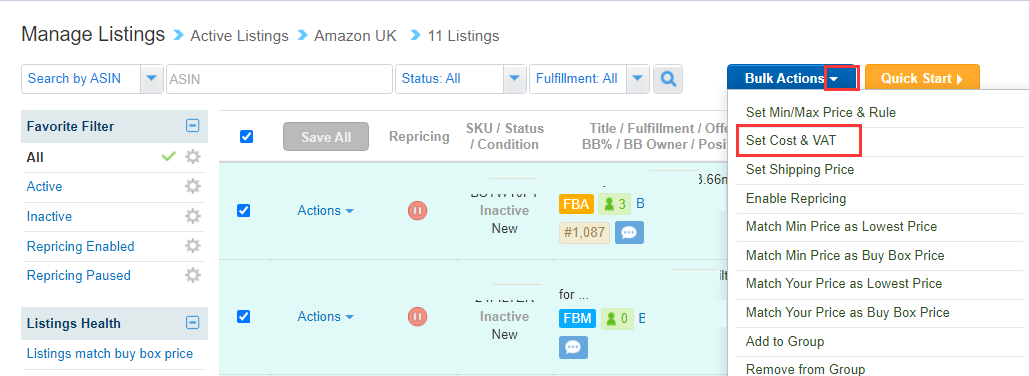Image resolution: width=1029 pixels, height=376 pixels.
Task: Click the gear icon beside Active filter
Action: coord(192,186)
